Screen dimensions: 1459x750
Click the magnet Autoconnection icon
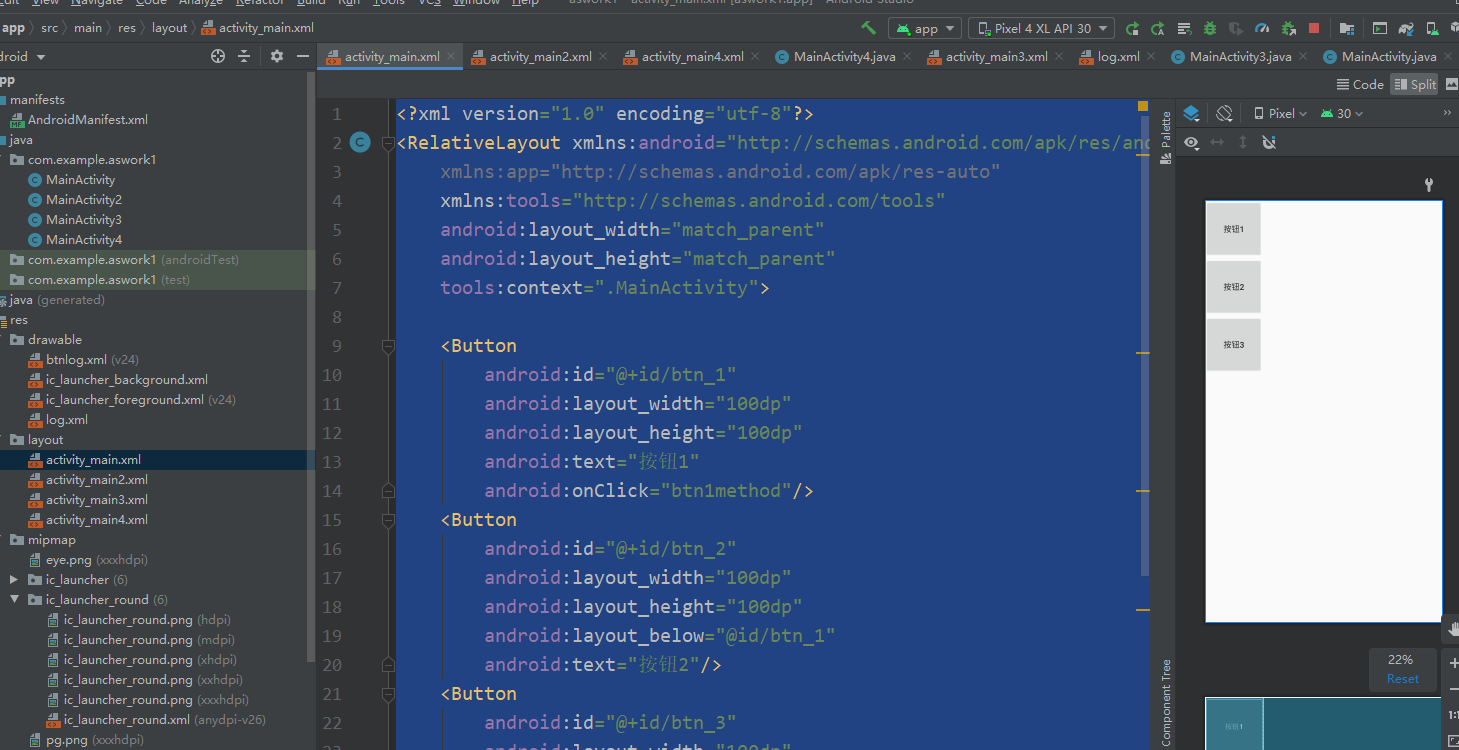tap(1269, 143)
